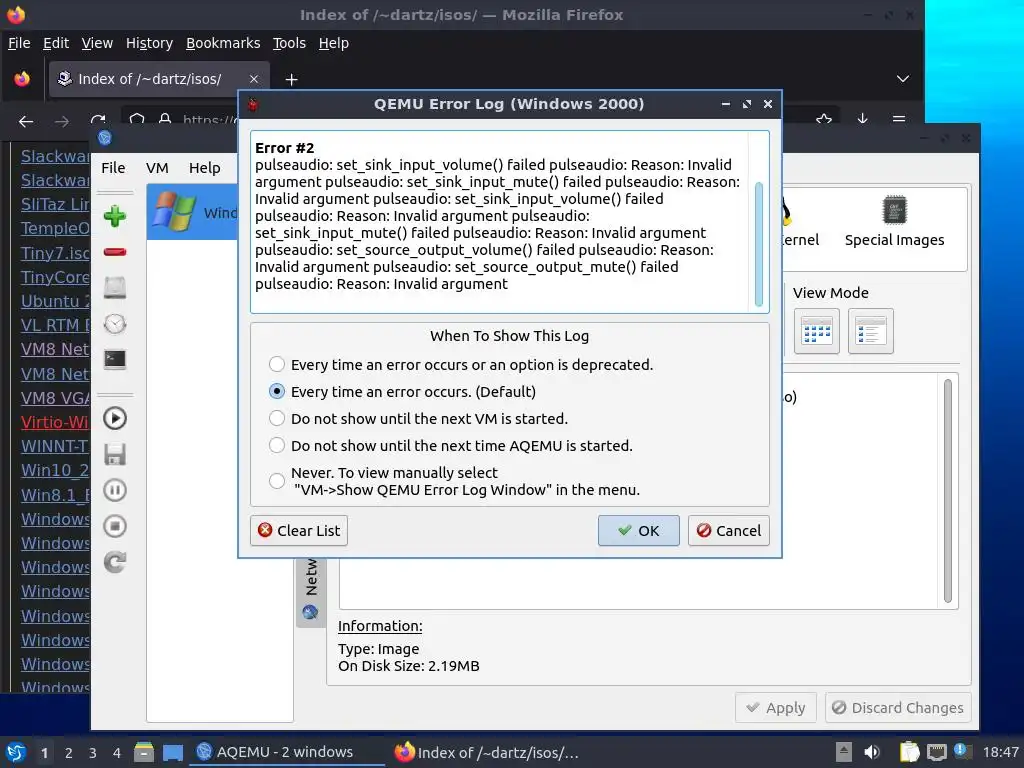Click the clock icon in AQEMU sidebar
Screen dimensions: 1024x768
click(x=115, y=324)
